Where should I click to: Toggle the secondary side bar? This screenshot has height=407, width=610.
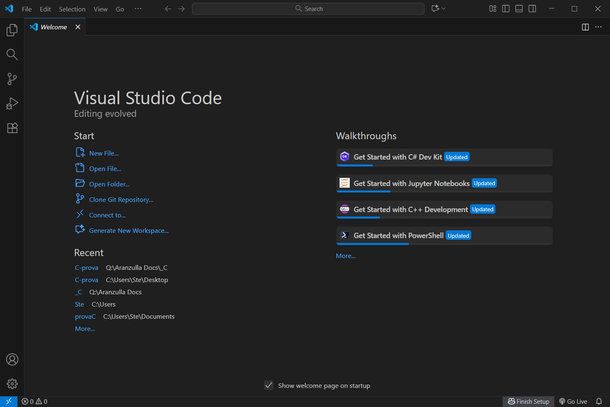coord(532,9)
